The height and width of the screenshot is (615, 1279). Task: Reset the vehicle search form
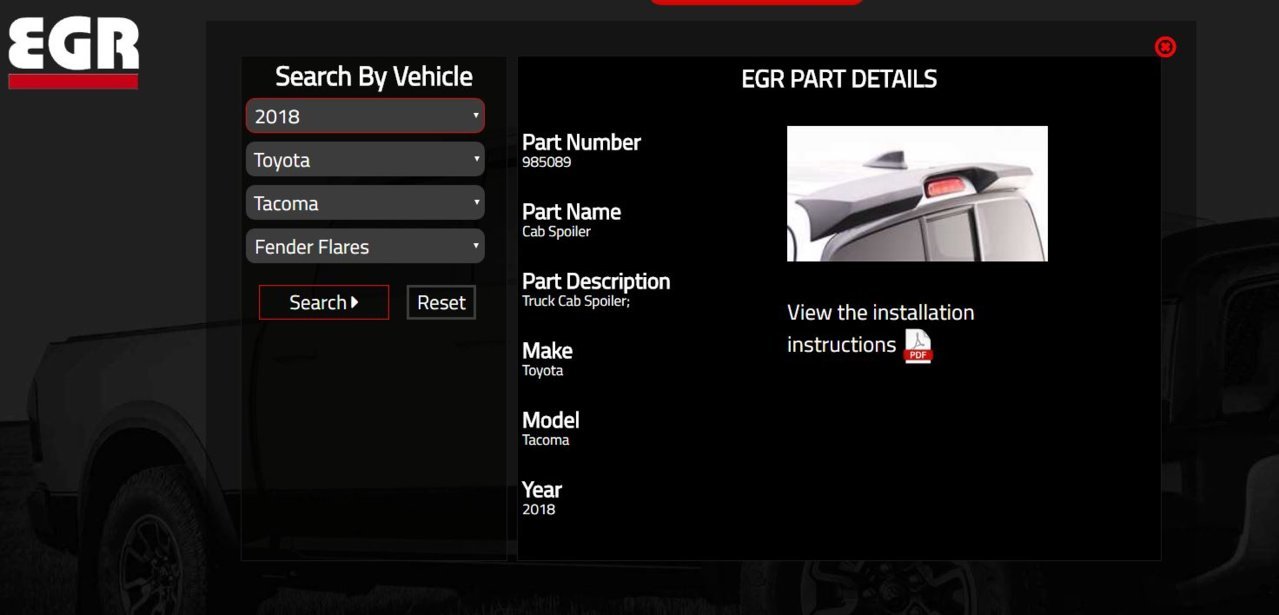click(441, 302)
